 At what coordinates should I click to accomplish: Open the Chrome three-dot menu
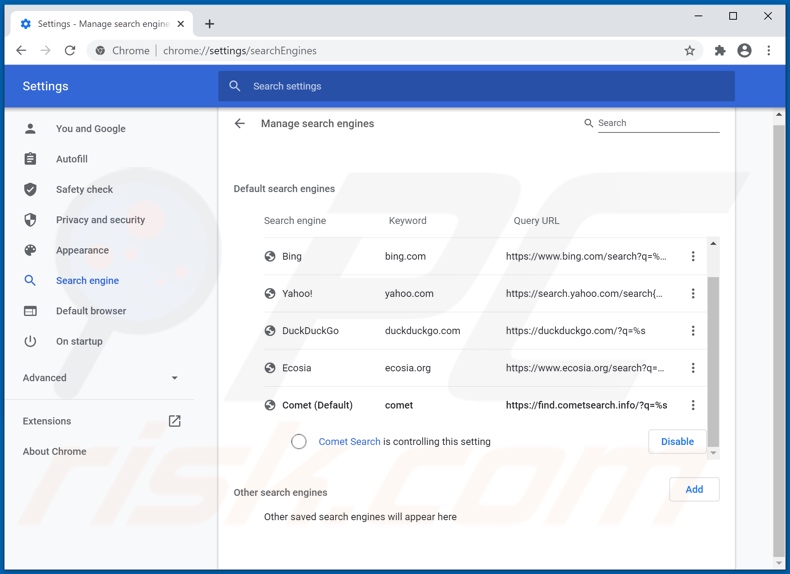tap(769, 50)
